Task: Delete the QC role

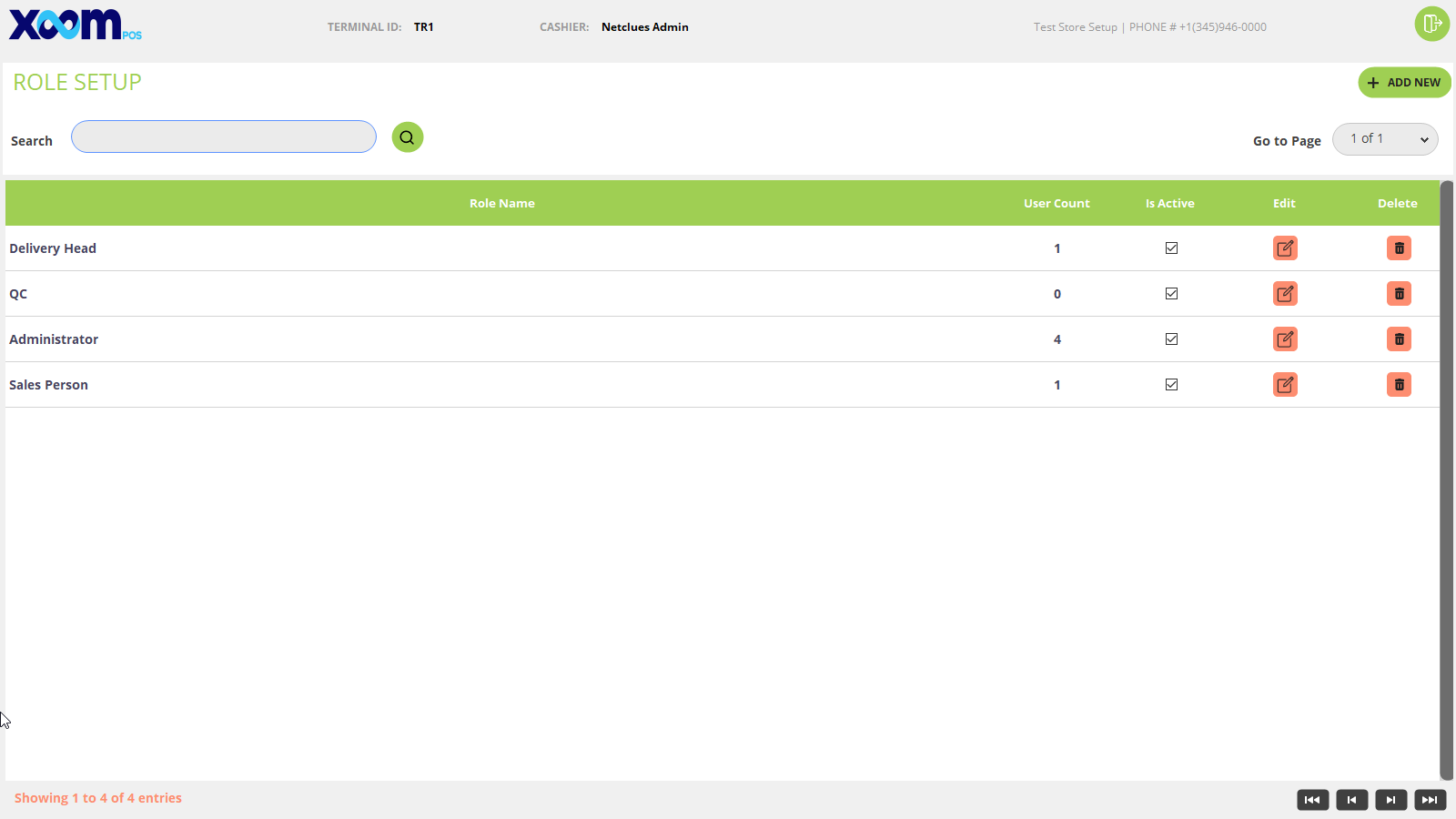Action: [1399, 294]
